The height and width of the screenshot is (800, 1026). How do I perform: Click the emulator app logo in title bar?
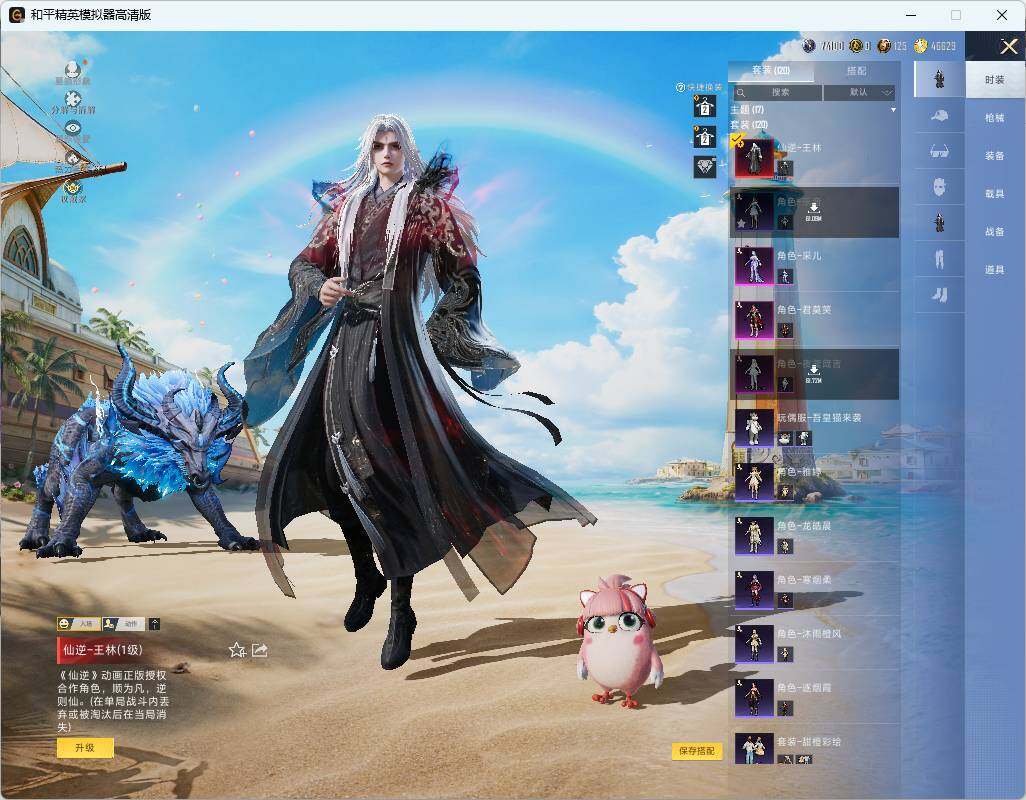pyautogui.click(x=16, y=14)
